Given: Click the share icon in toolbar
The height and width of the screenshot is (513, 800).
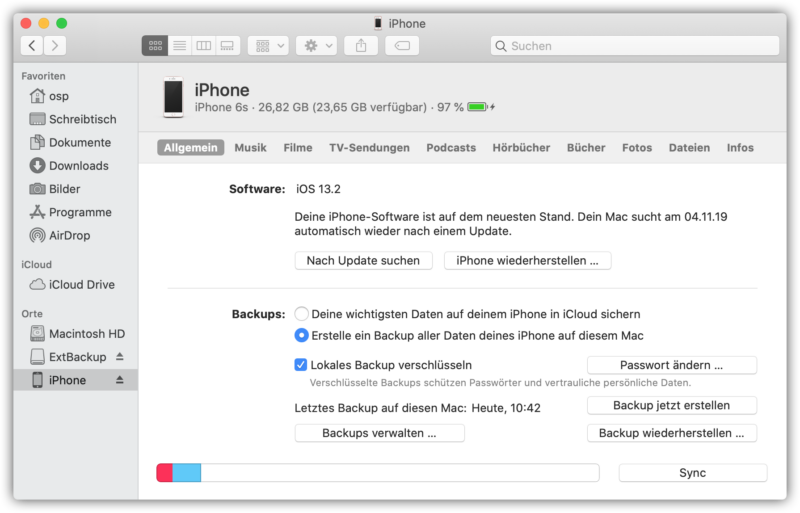Looking at the screenshot, I should tap(361, 46).
